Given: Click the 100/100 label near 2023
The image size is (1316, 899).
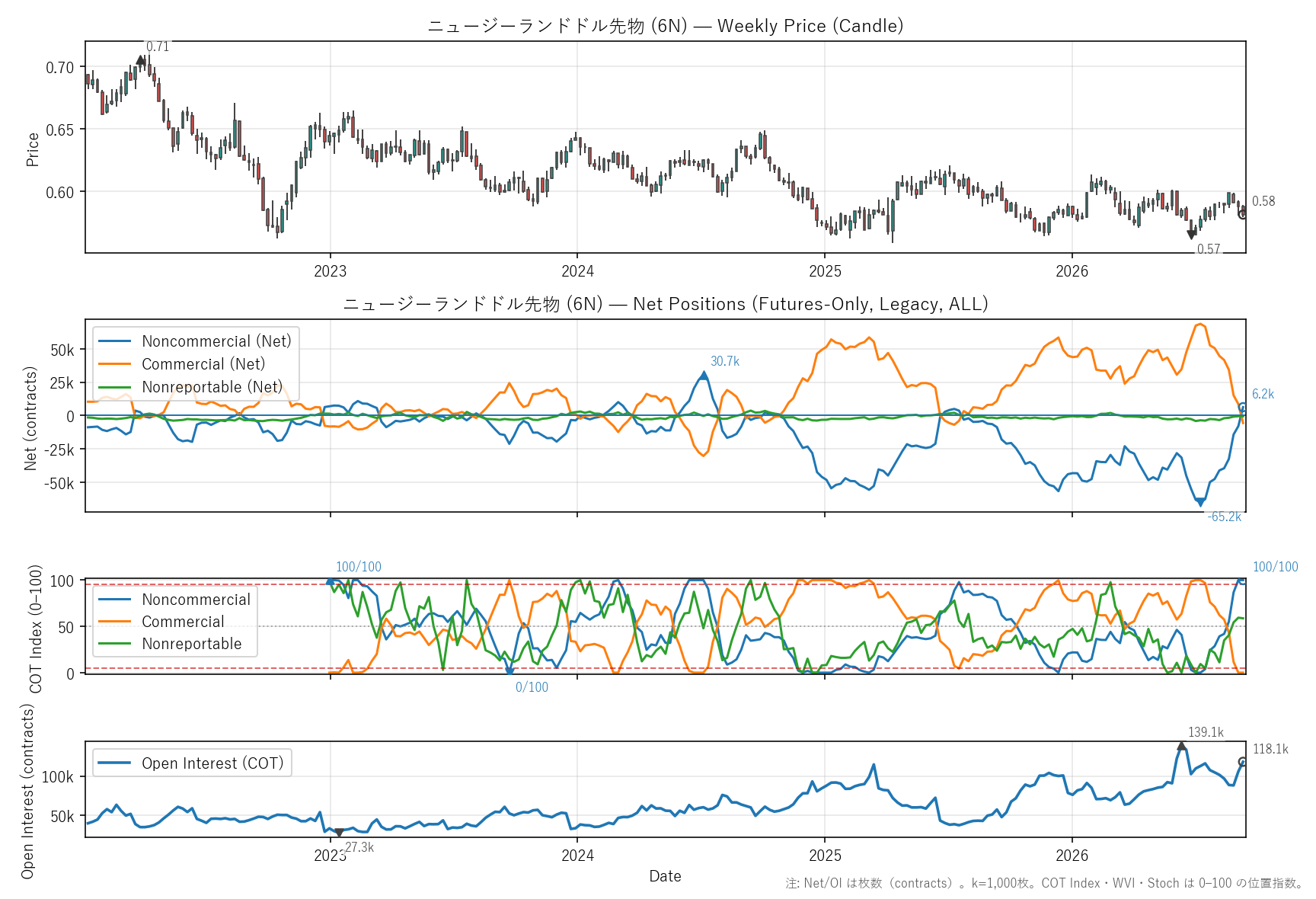Looking at the screenshot, I should 359,567.
